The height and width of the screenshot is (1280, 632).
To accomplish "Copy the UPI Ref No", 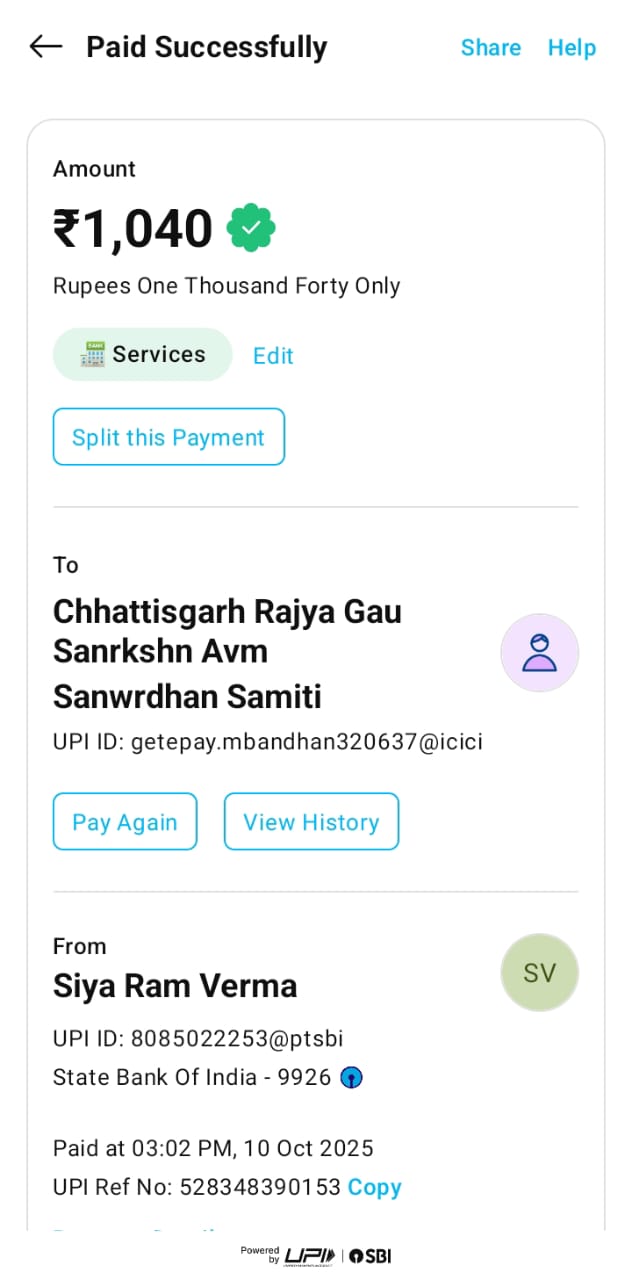I will click(374, 1187).
